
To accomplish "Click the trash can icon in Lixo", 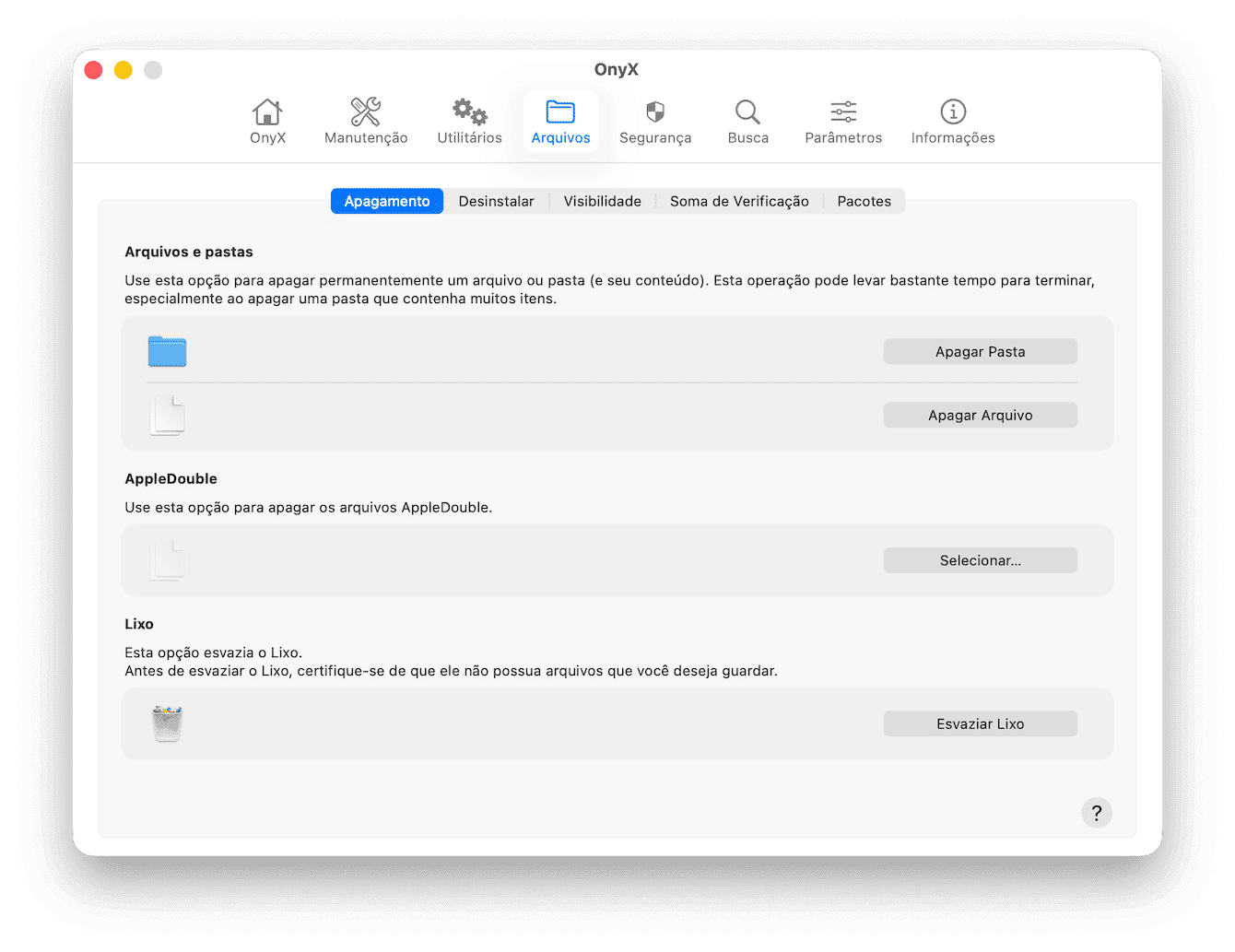I will click(x=167, y=723).
